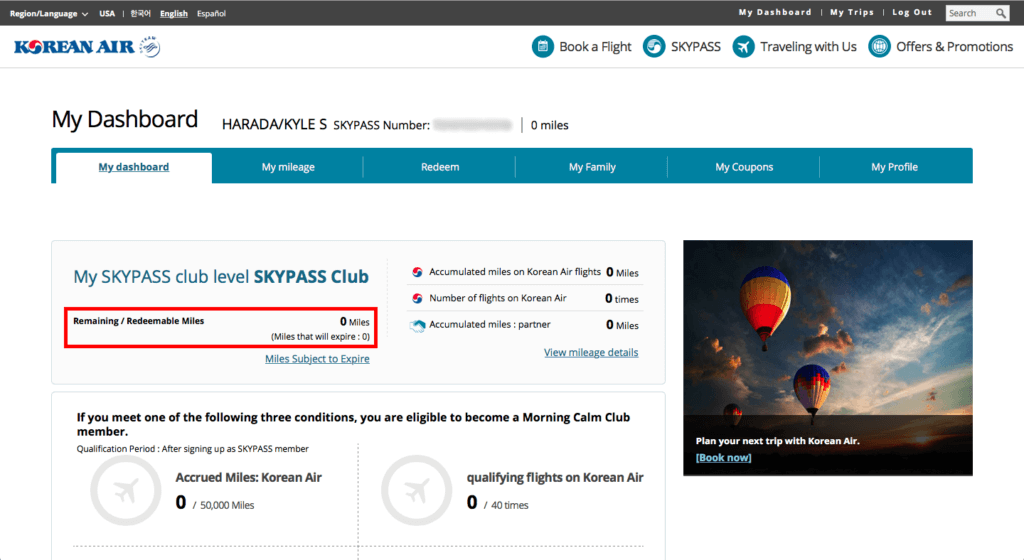Switch language to Español

(212, 13)
